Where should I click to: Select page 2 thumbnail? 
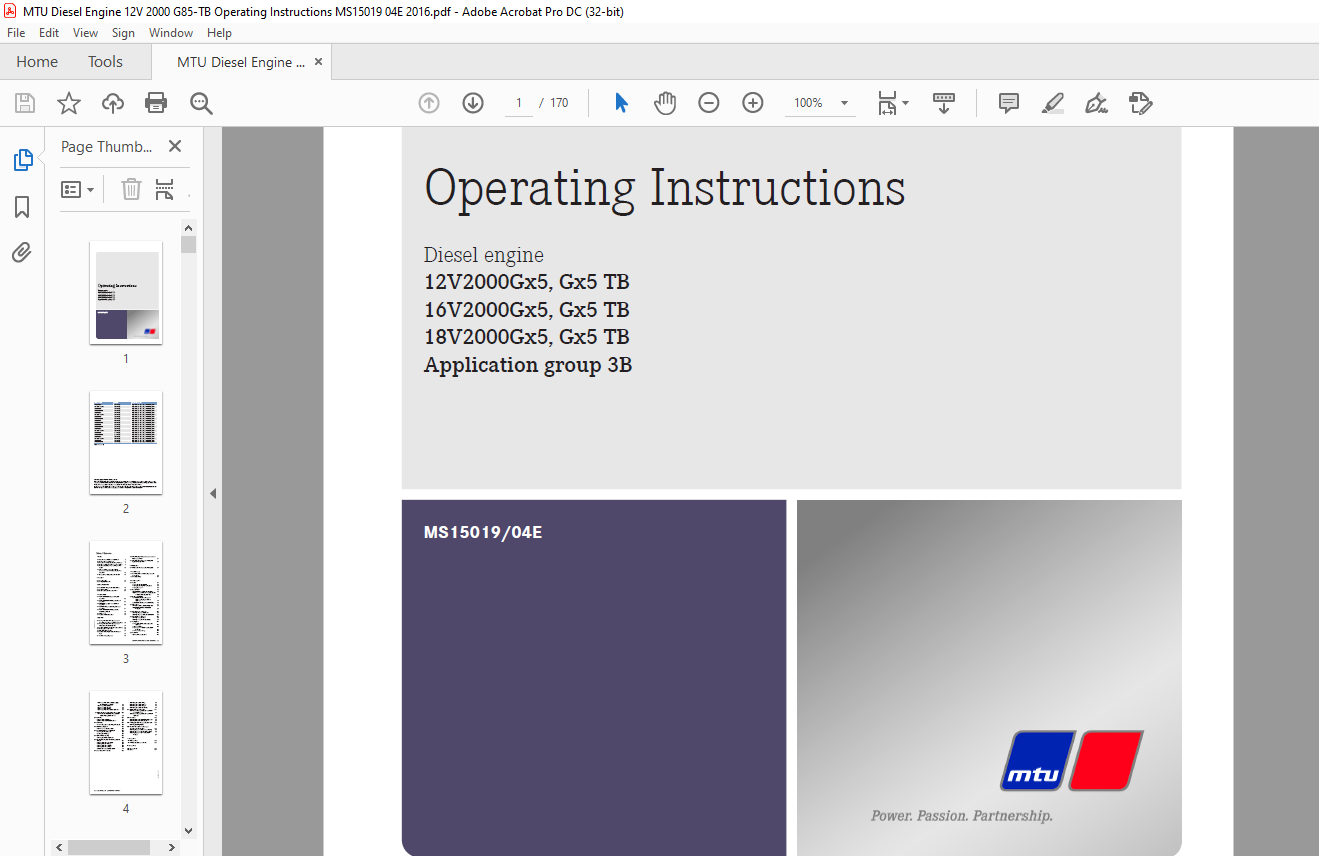point(126,443)
